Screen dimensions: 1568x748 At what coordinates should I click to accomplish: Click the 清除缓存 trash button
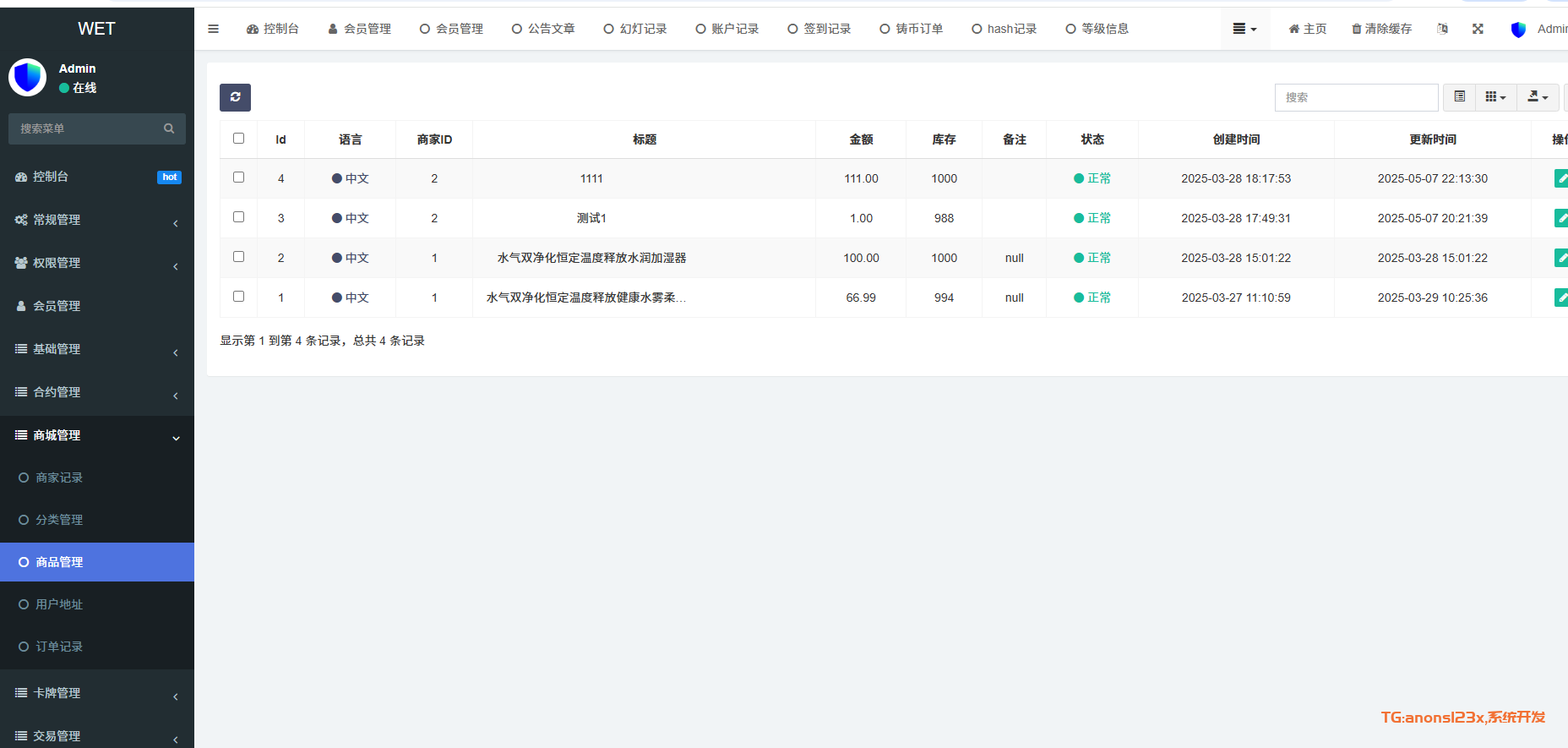[x=1381, y=29]
